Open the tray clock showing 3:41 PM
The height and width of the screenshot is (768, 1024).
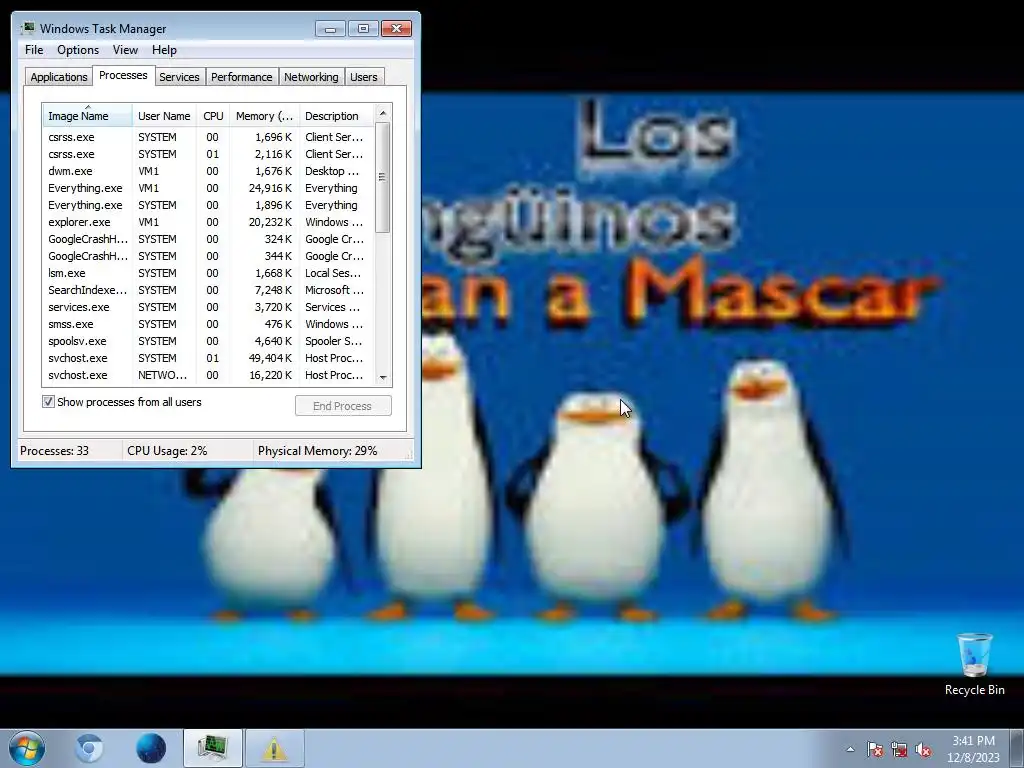point(973,748)
